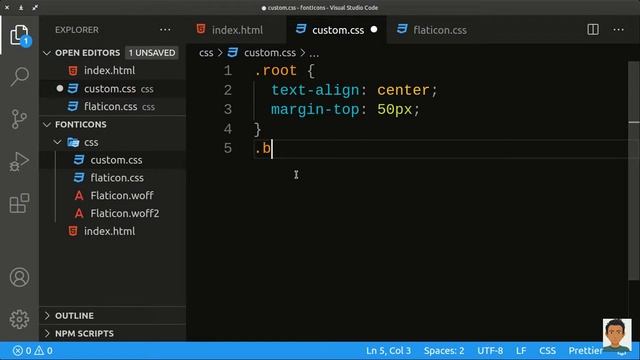Click CSS language mode in status bar
The height and width of the screenshot is (360, 640).
pos(547,351)
